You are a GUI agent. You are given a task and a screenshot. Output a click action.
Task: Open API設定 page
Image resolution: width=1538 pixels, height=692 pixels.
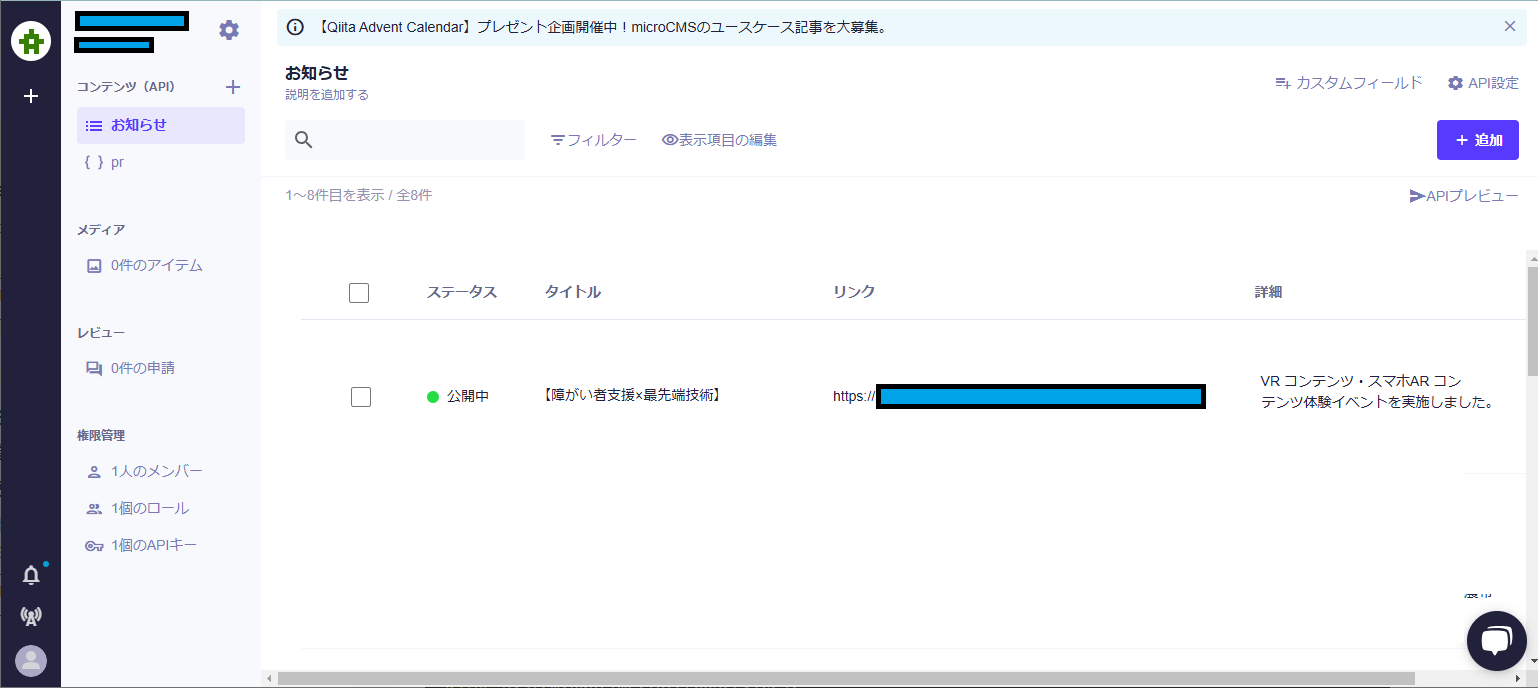1483,83
